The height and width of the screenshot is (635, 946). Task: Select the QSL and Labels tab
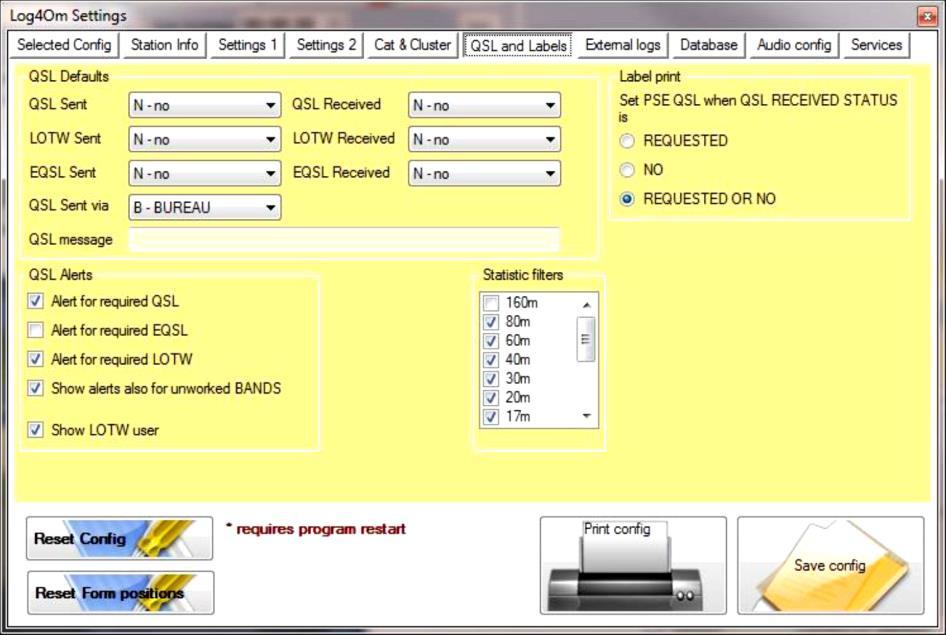tap(518, 46)
